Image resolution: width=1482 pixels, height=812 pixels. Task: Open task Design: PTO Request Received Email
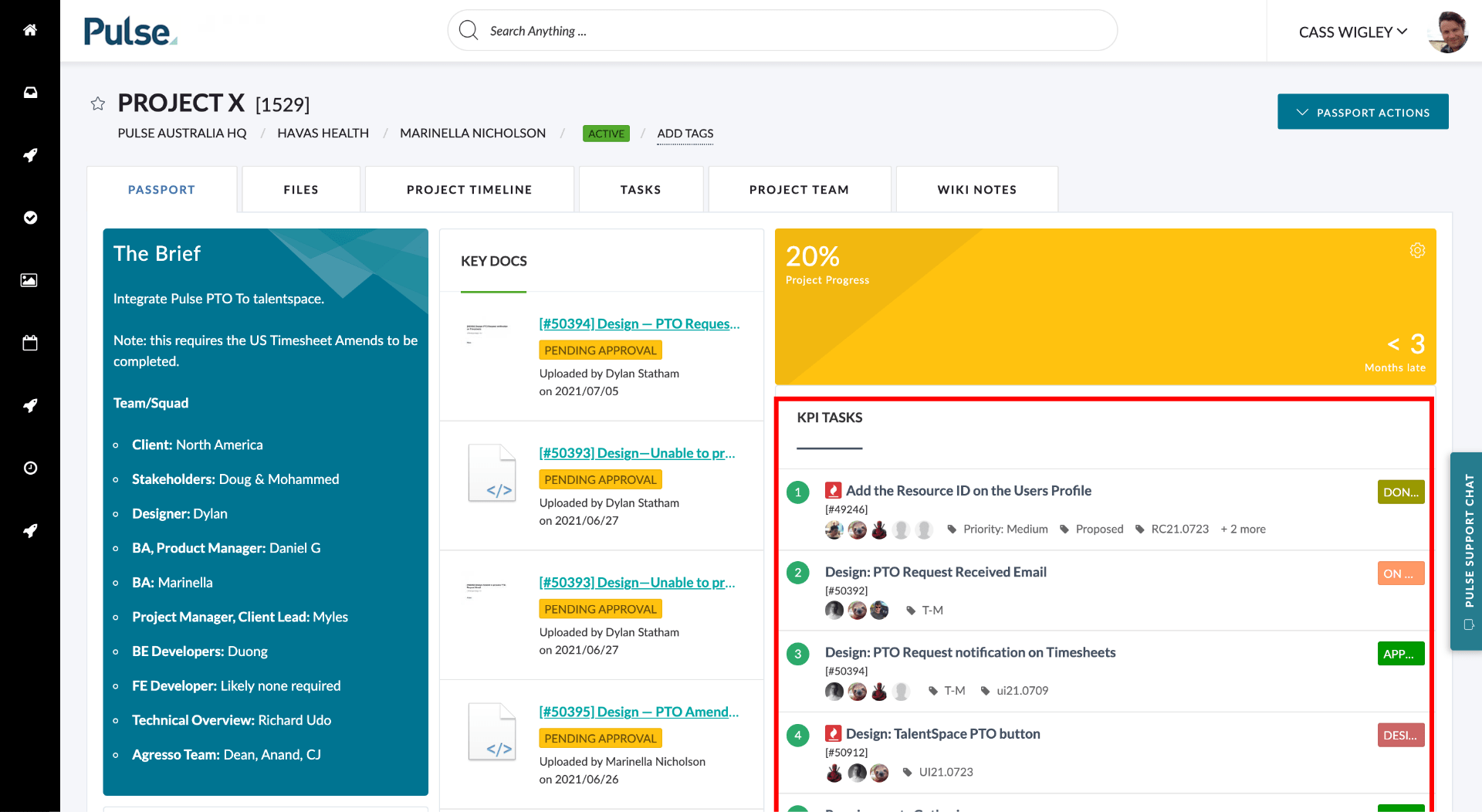936,572
